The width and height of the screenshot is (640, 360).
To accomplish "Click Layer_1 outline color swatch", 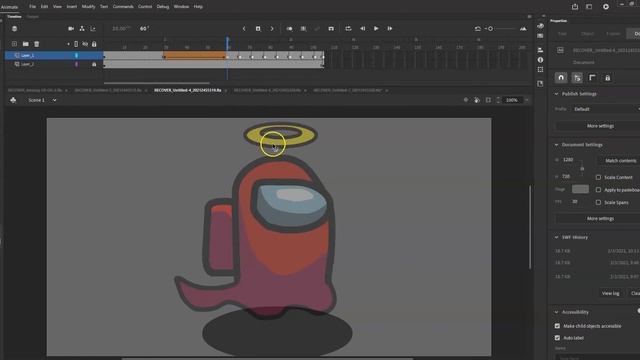I will coord(76,56).
